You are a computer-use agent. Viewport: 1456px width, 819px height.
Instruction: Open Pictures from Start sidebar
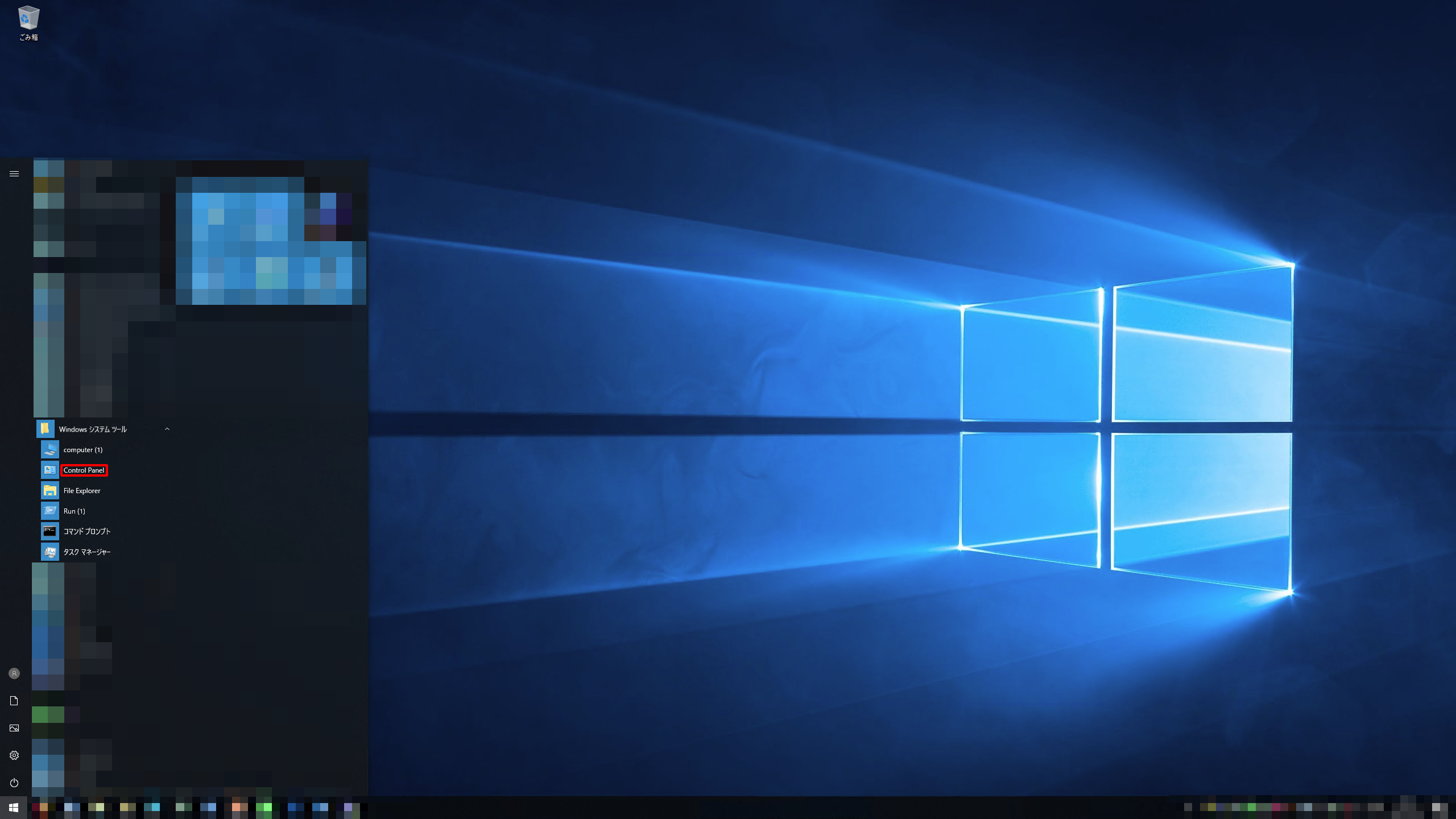pos(14,728)
